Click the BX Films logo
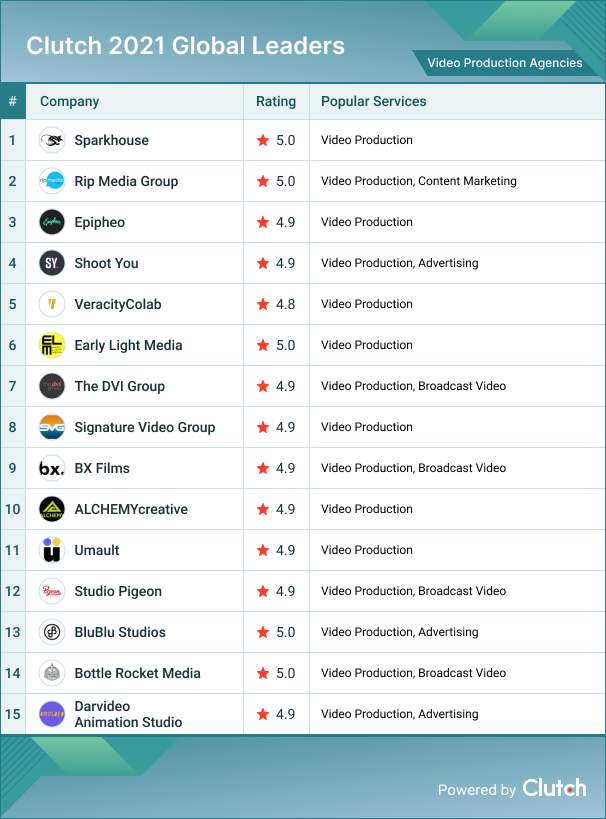Image resolution: width=606 pixels, height=819 pixels. click(x=52, y=468)
